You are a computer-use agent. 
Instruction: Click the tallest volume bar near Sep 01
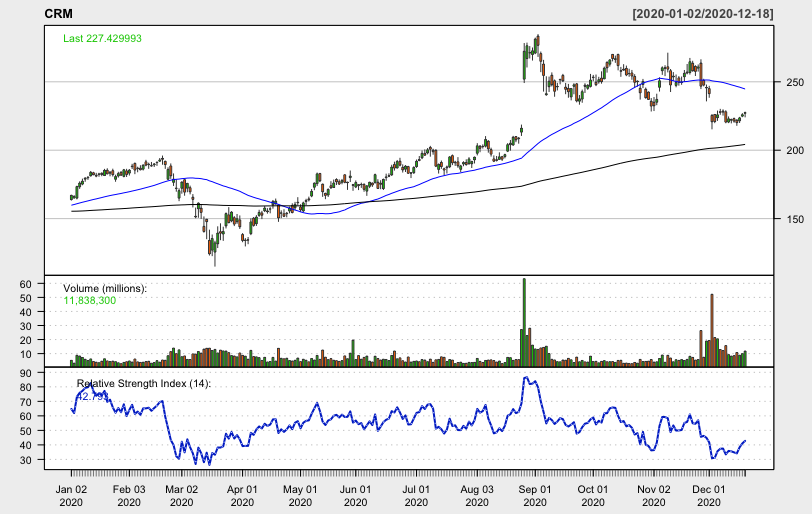pyautogui.click(x=524, y=322)
